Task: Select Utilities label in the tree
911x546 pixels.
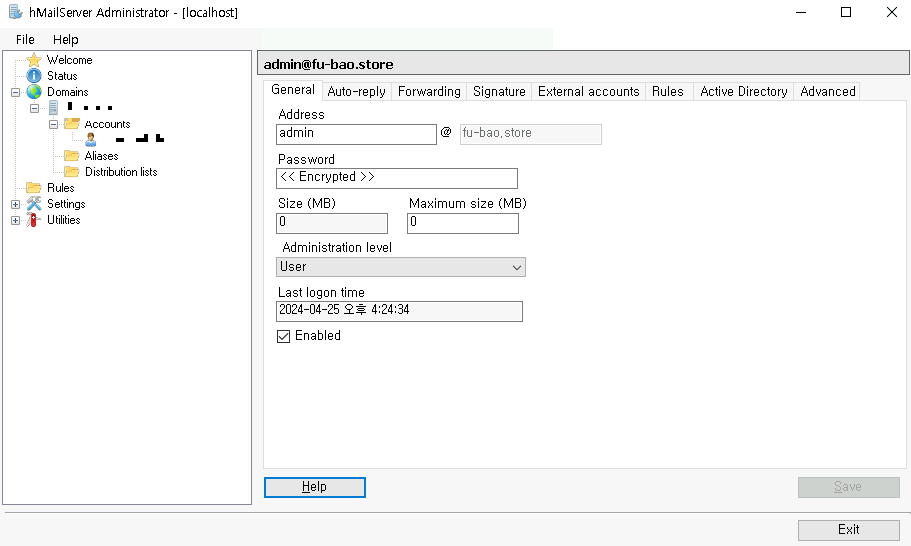Action: (63, 220)
